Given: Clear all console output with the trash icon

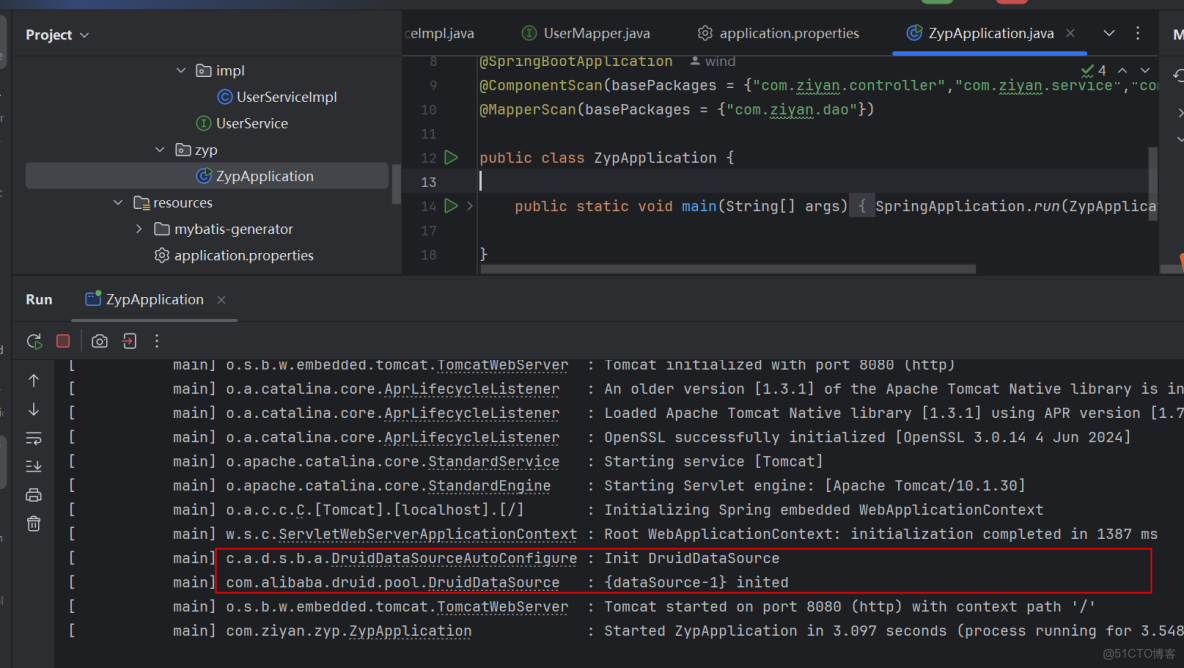Looking at the screenshot, I should click(x=33, y=522).
